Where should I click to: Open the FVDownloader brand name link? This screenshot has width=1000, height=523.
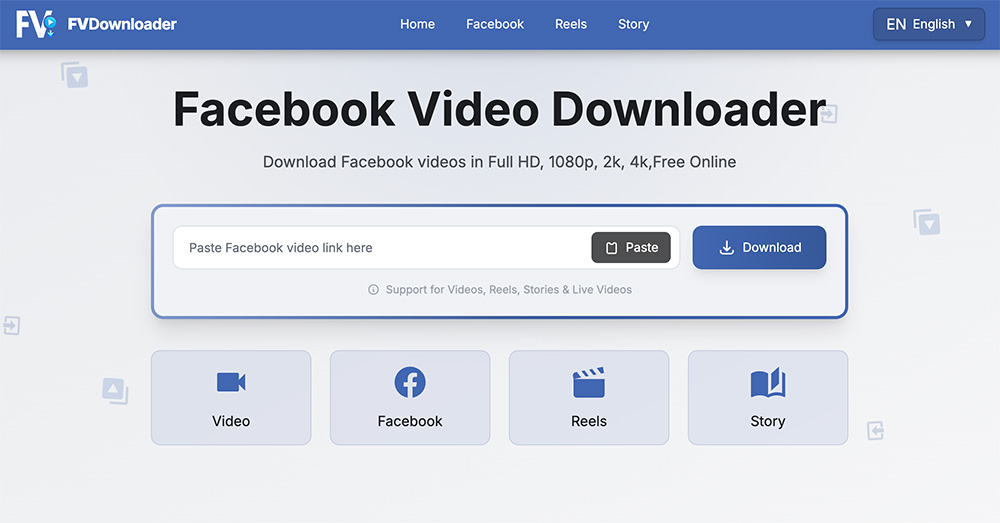[122, 24]
